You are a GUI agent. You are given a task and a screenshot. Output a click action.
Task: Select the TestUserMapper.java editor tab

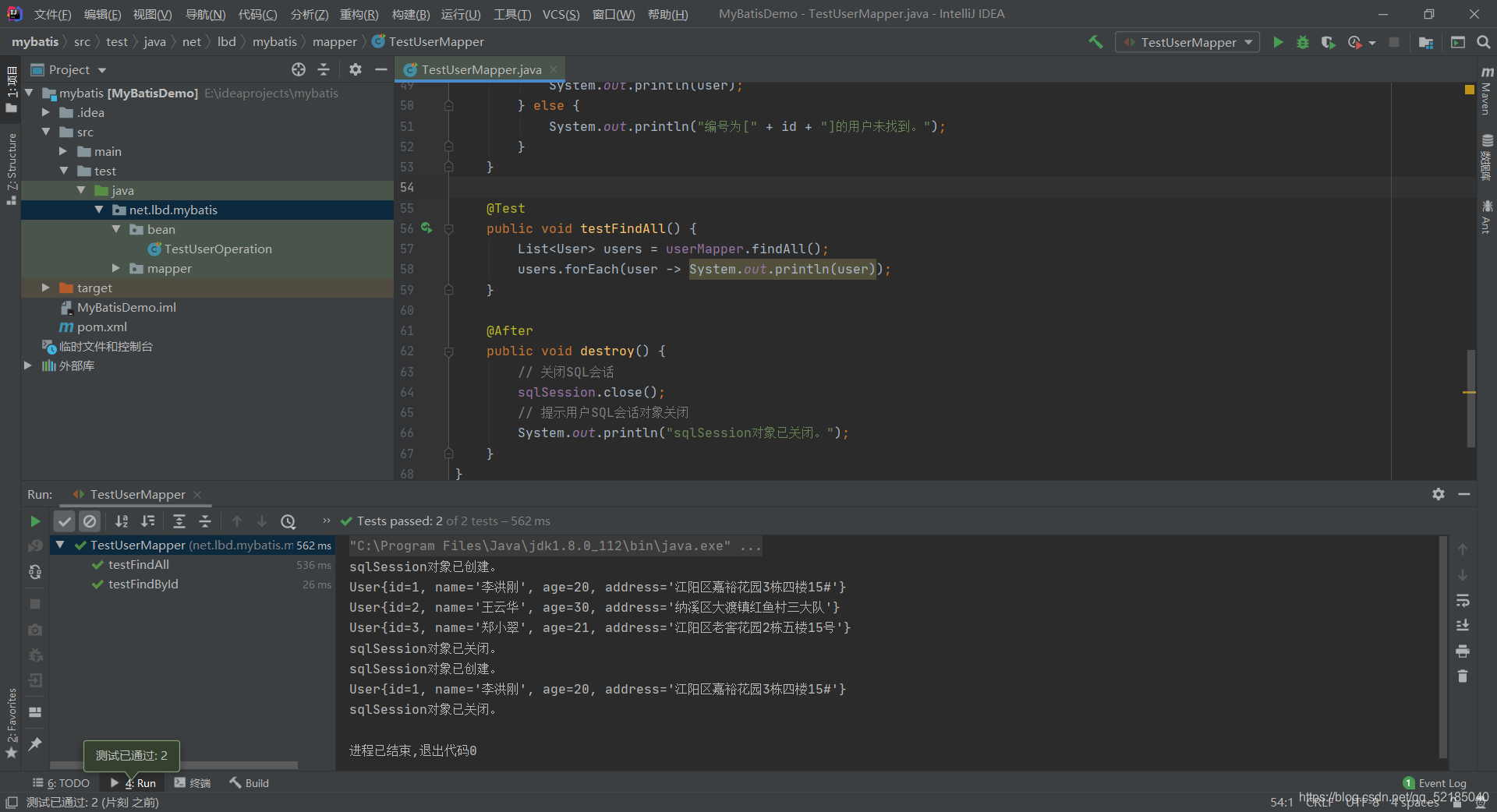click(x=481, y=69)
